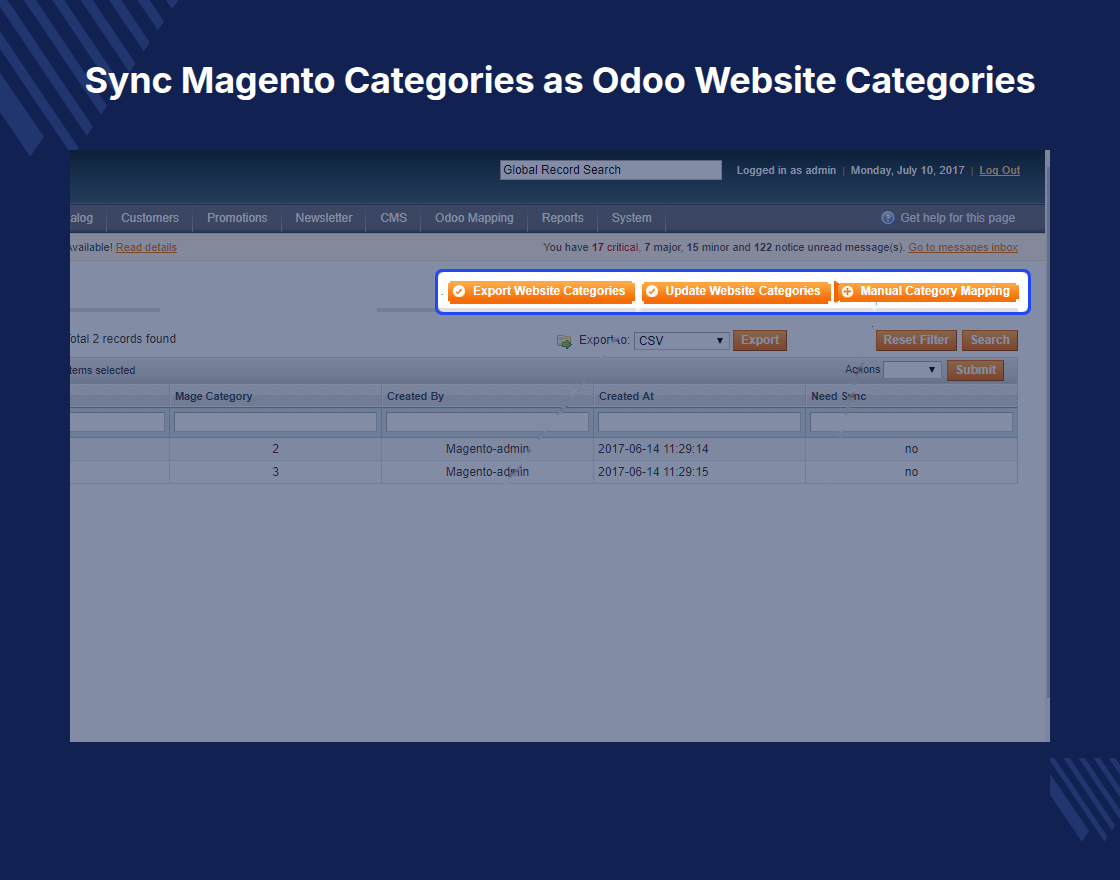Screen dimensions: 1120x880
Task: Click the Read details link
Action: pyautogui.click(x=146, y=247)
